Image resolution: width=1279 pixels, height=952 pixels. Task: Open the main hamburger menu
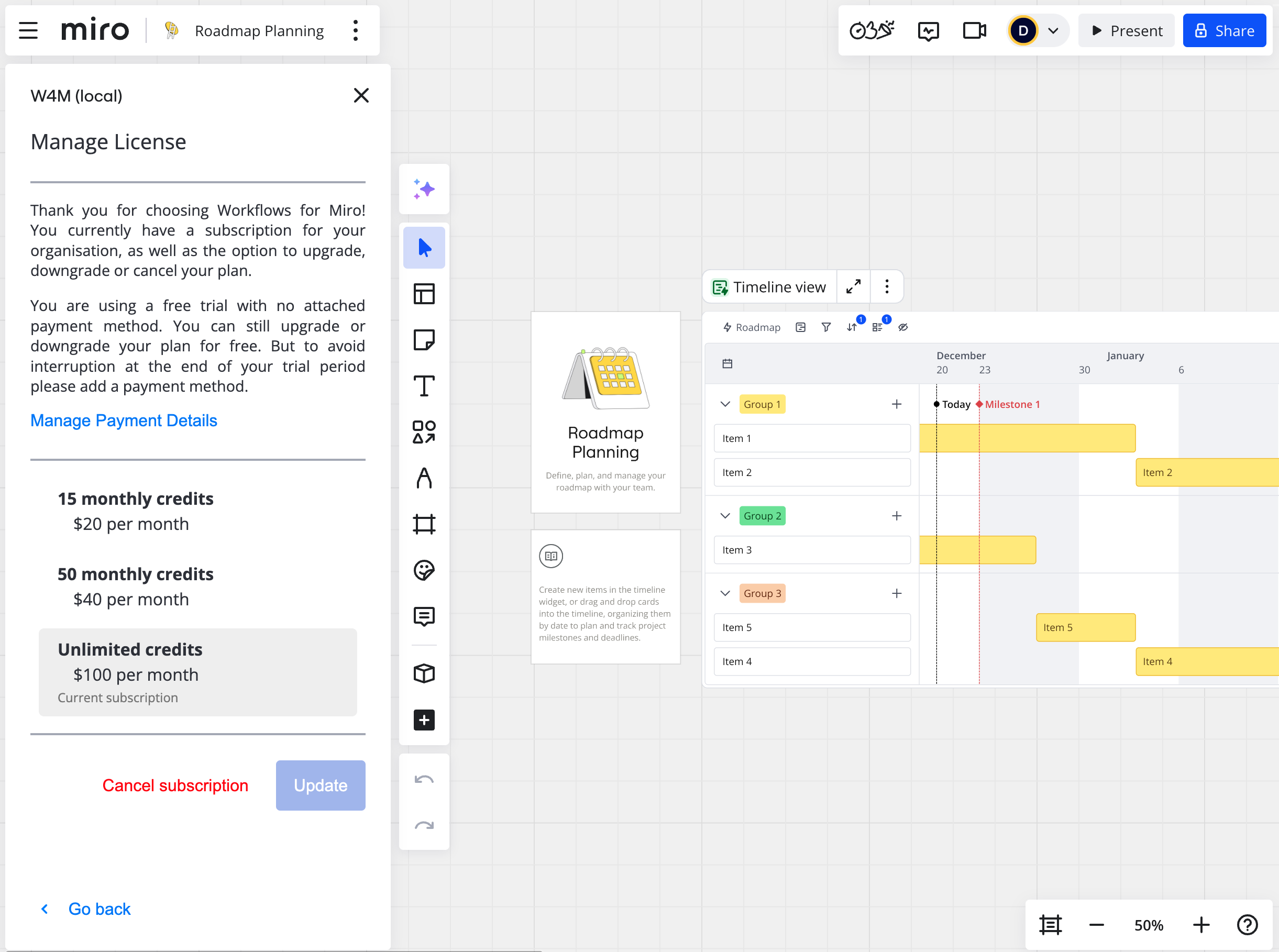tap(28, 30)
